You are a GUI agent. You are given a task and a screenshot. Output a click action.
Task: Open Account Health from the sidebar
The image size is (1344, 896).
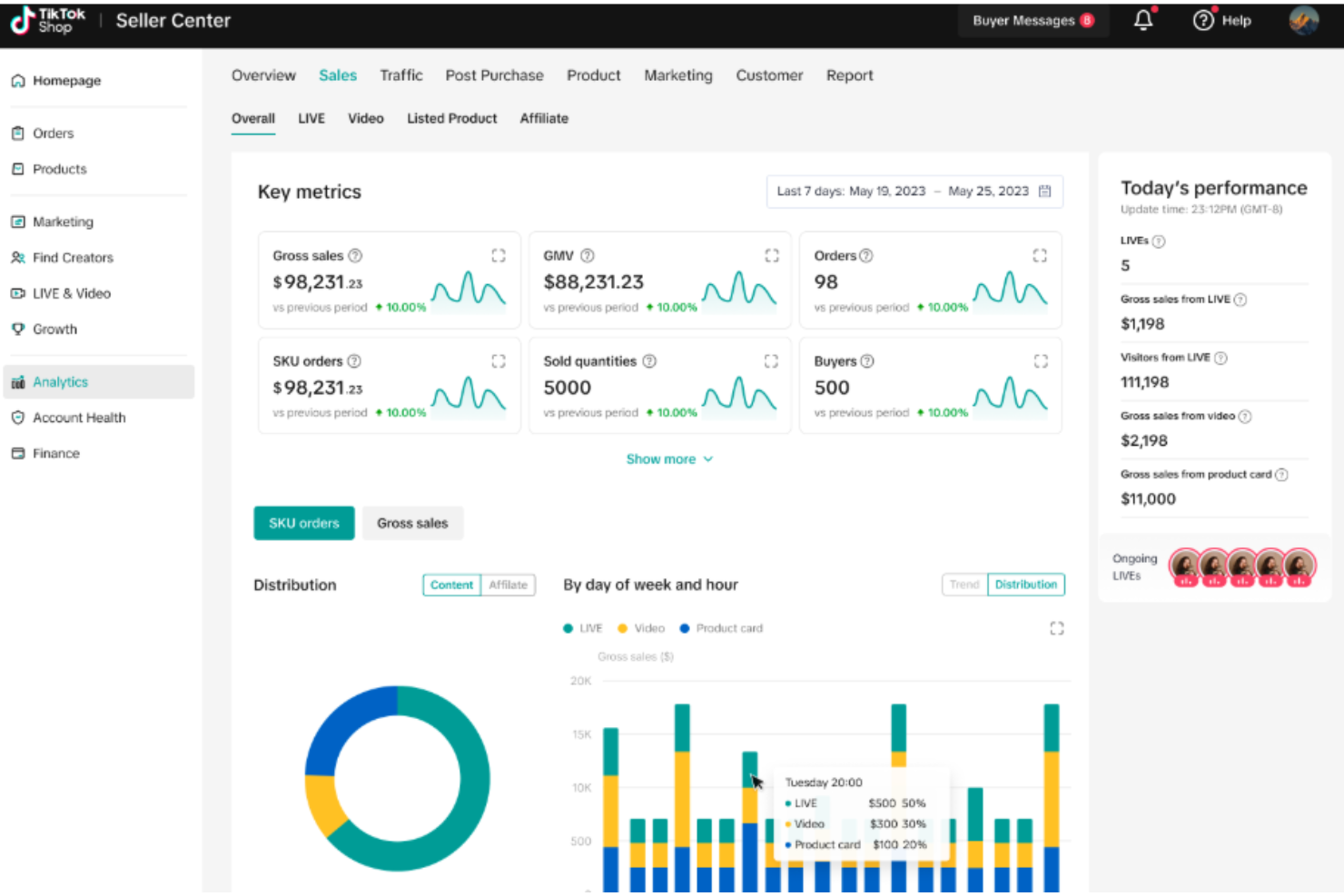pyautogui.click(x=78, y=418)
